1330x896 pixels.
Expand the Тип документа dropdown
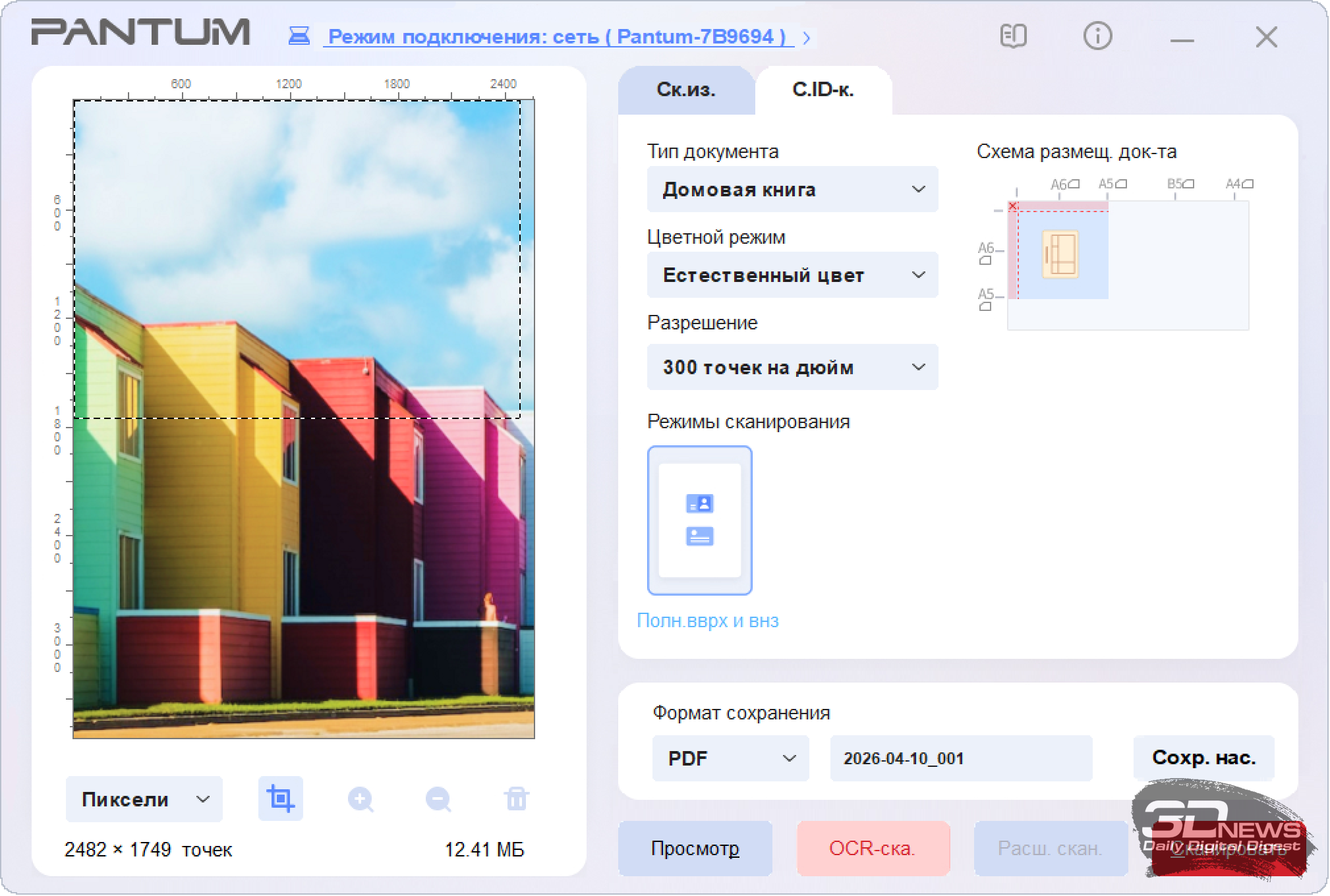click(x=792, y=190)
